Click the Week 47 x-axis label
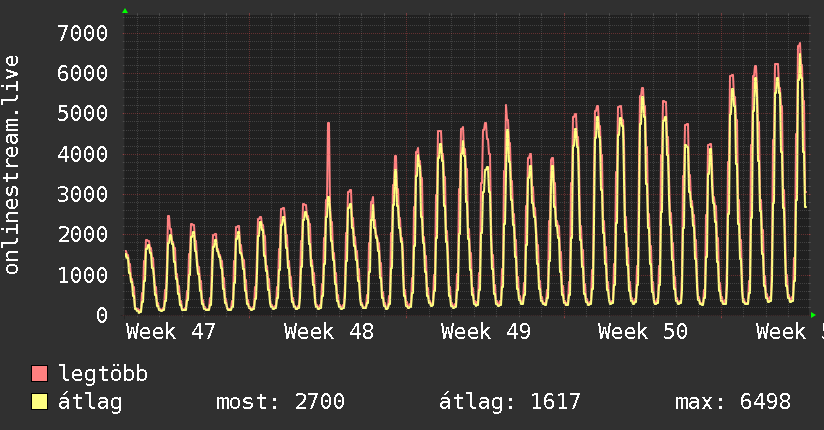Screen dimensions: 824x430 click(171, 332)
